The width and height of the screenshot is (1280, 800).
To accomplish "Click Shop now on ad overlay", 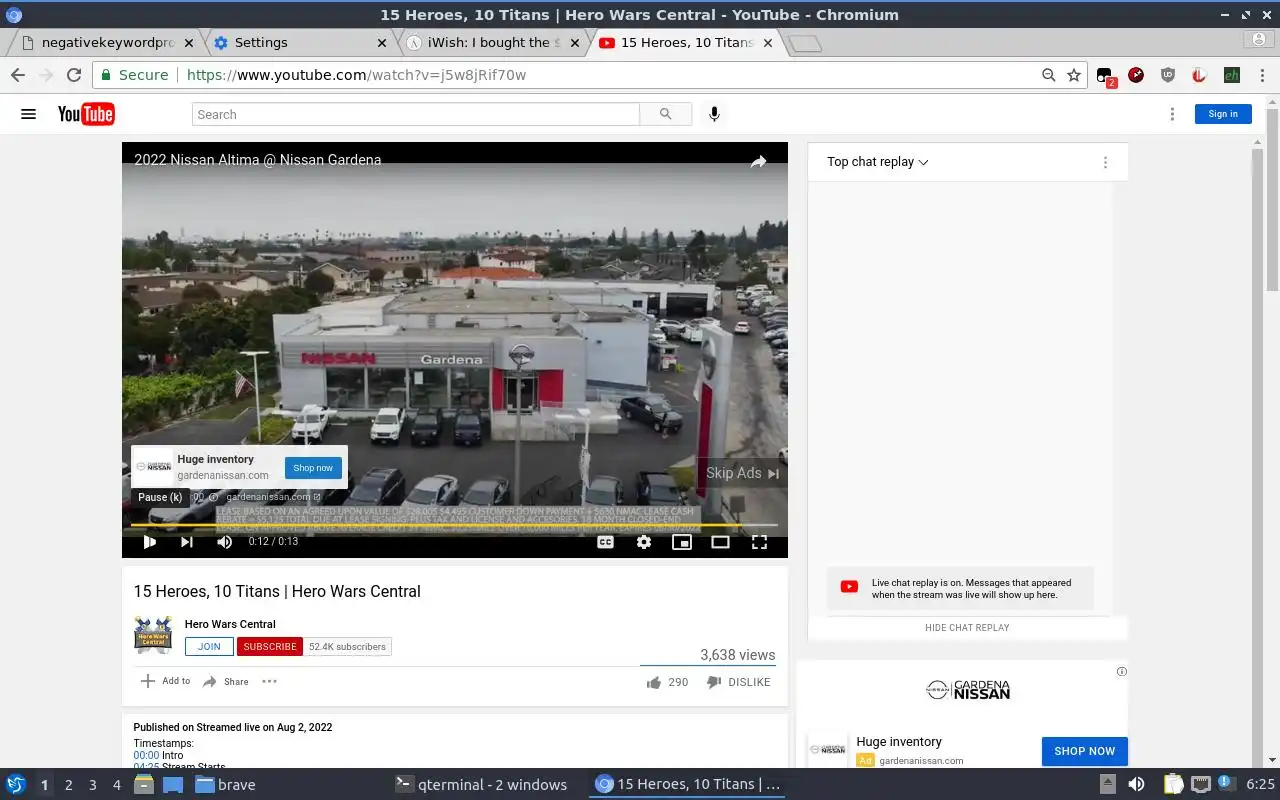I will (313, 468).
